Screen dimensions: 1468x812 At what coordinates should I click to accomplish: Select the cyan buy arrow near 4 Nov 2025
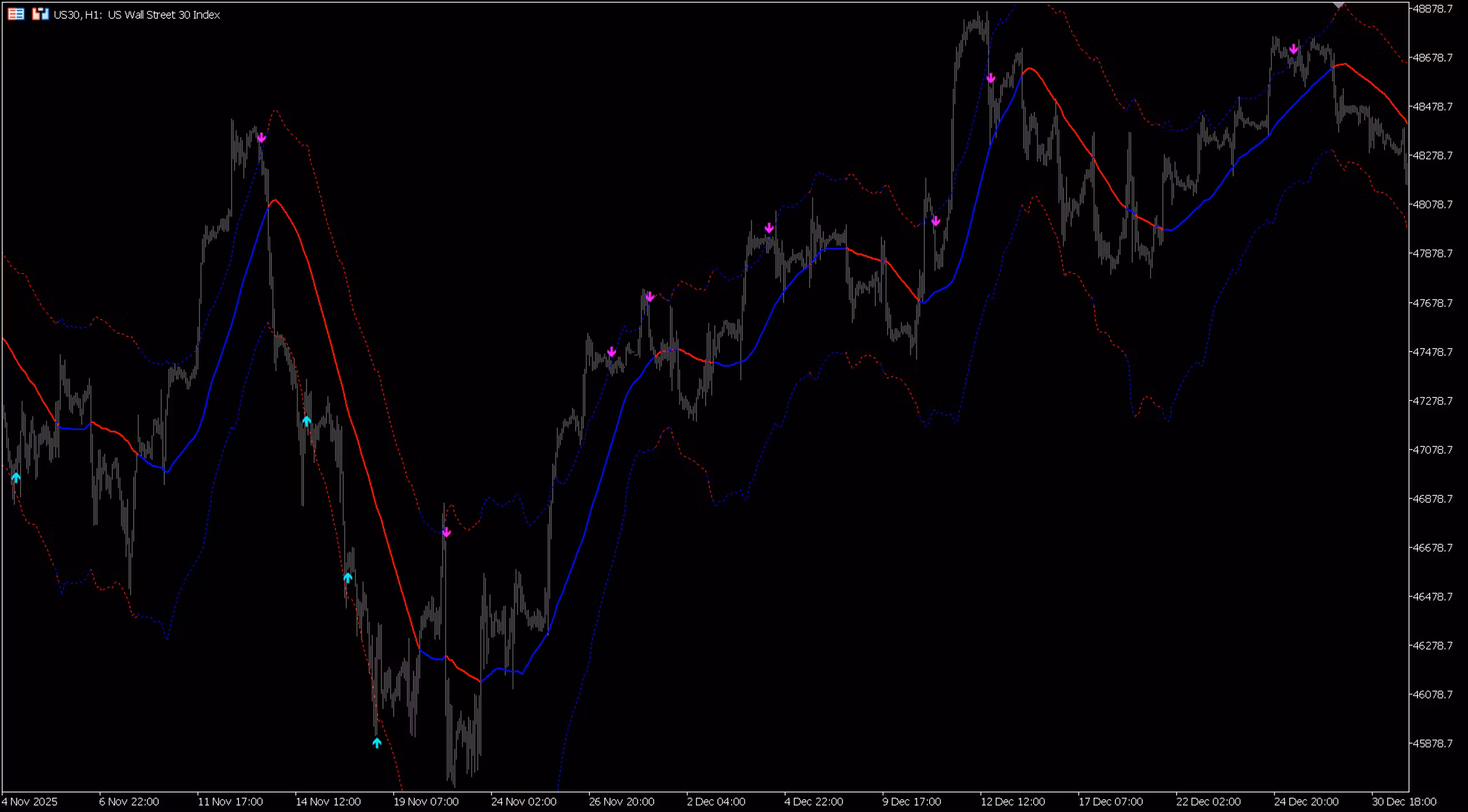[x=16, y=477]
